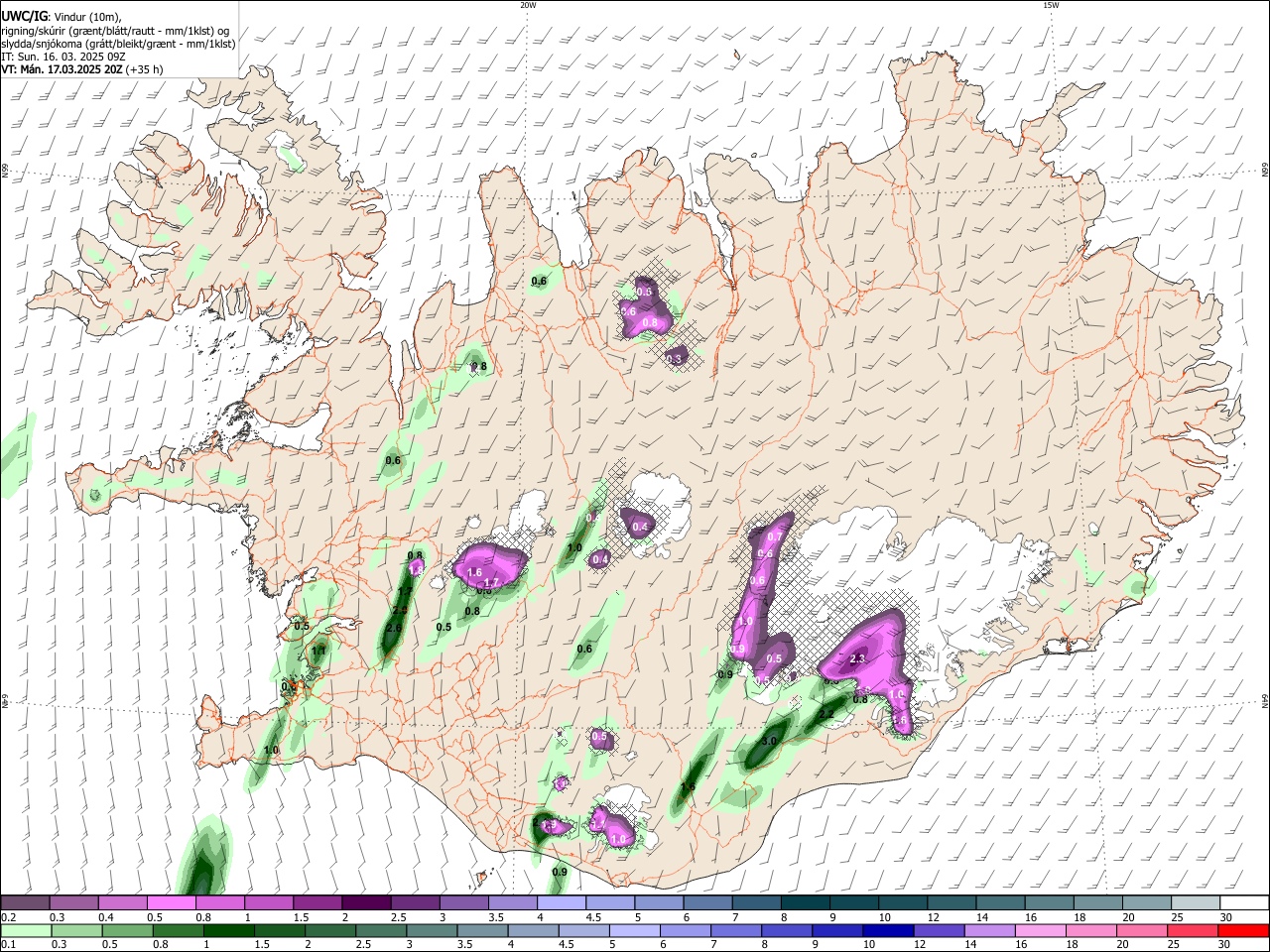The width and height of the screenshot is (1270, 952).
Task: Click the UWC/IG title text
Action: click(x=24, y=16)
